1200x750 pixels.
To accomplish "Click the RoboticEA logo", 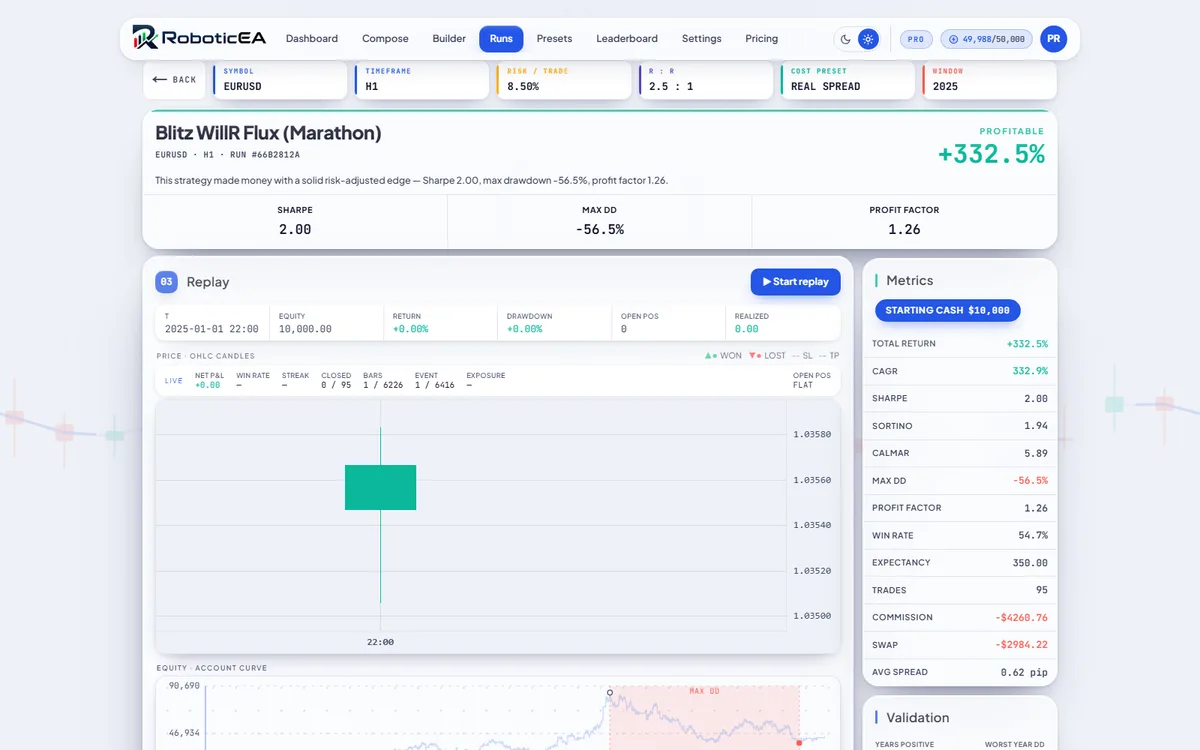I will pyautogui.click(x=199, y=38).
